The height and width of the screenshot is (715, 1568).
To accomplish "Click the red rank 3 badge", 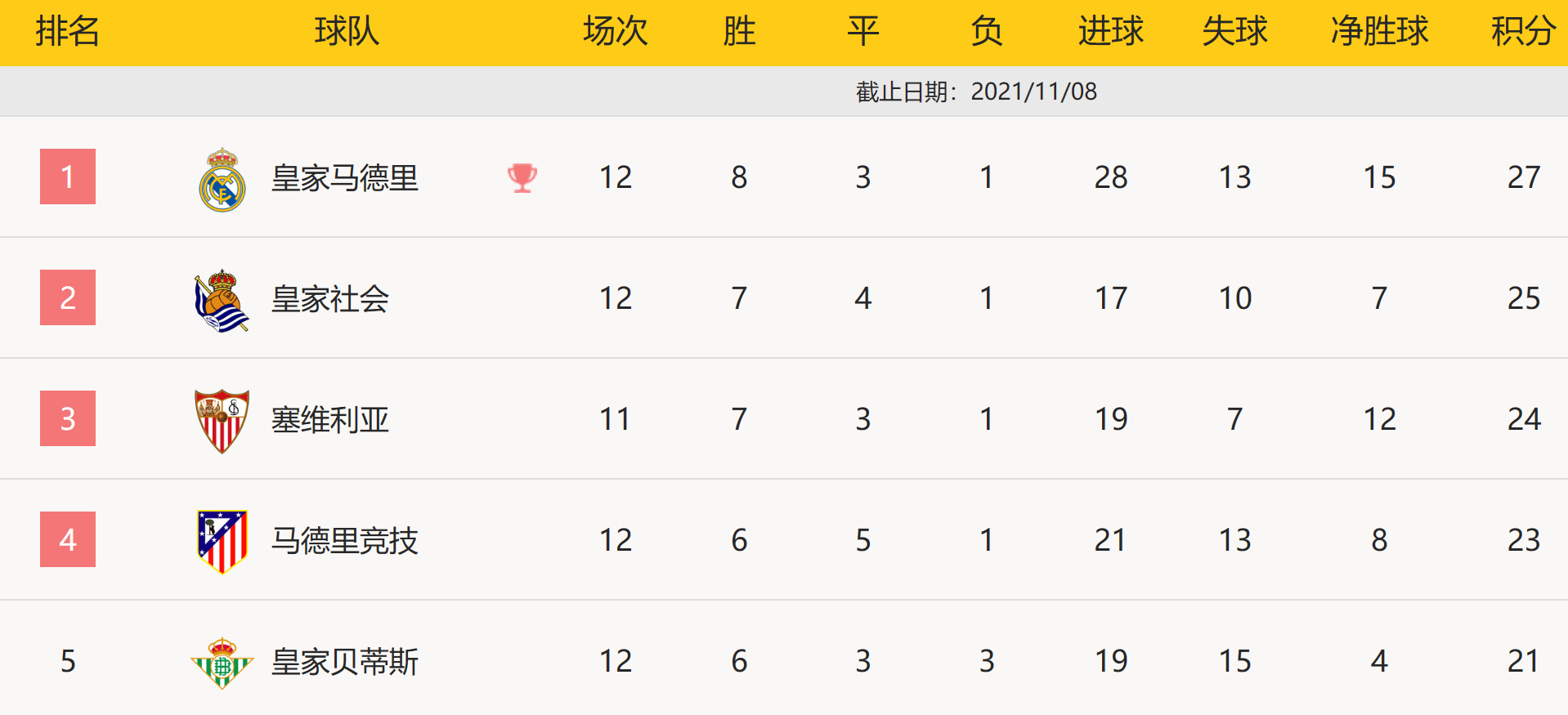I will pos(68,418).
